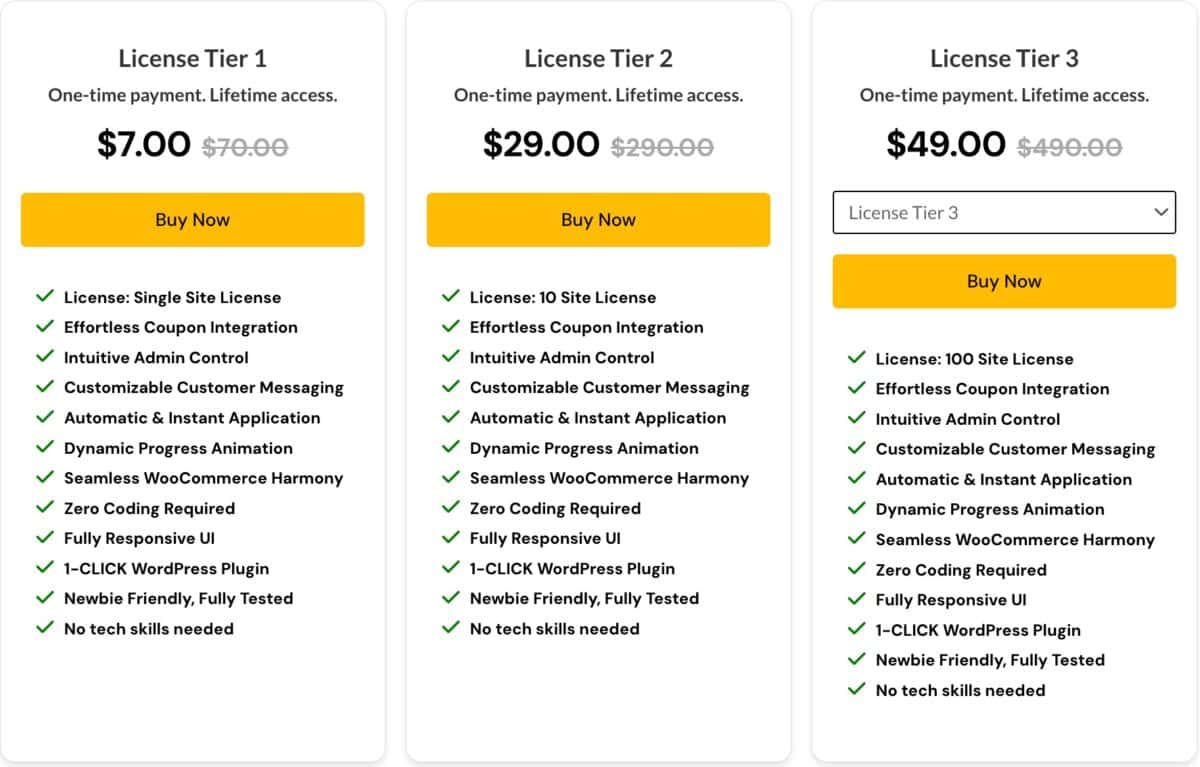The image size is (1200, 767).
Task: Click checkmark next to 10 Site License
Action: pyautogui.click(x=451, y=297)
